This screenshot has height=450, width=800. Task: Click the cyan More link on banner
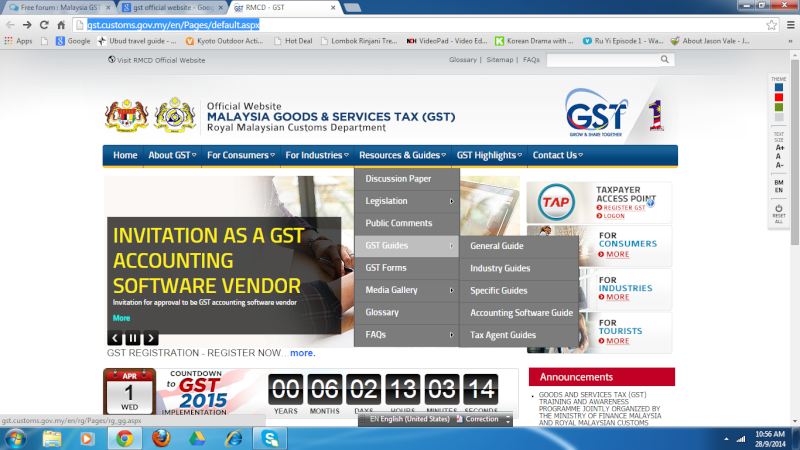121,318
